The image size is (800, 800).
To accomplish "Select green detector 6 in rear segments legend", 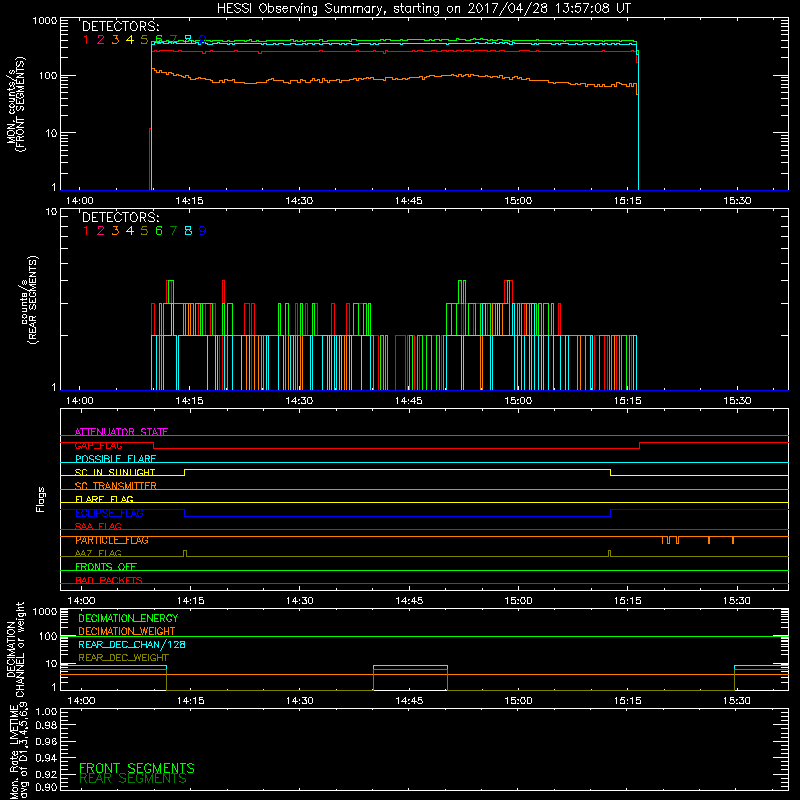I will pyautogui.click(x=159, y=231).
